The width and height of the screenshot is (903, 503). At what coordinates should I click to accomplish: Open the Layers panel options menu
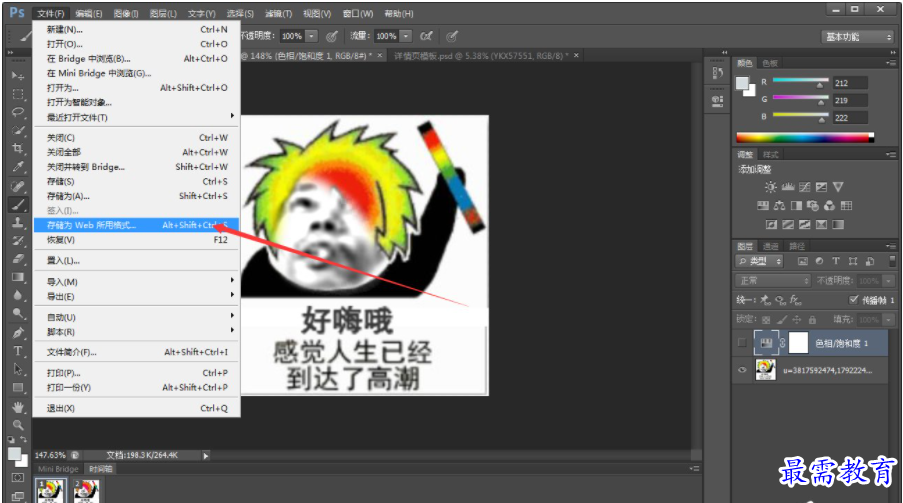pos(891,246)
